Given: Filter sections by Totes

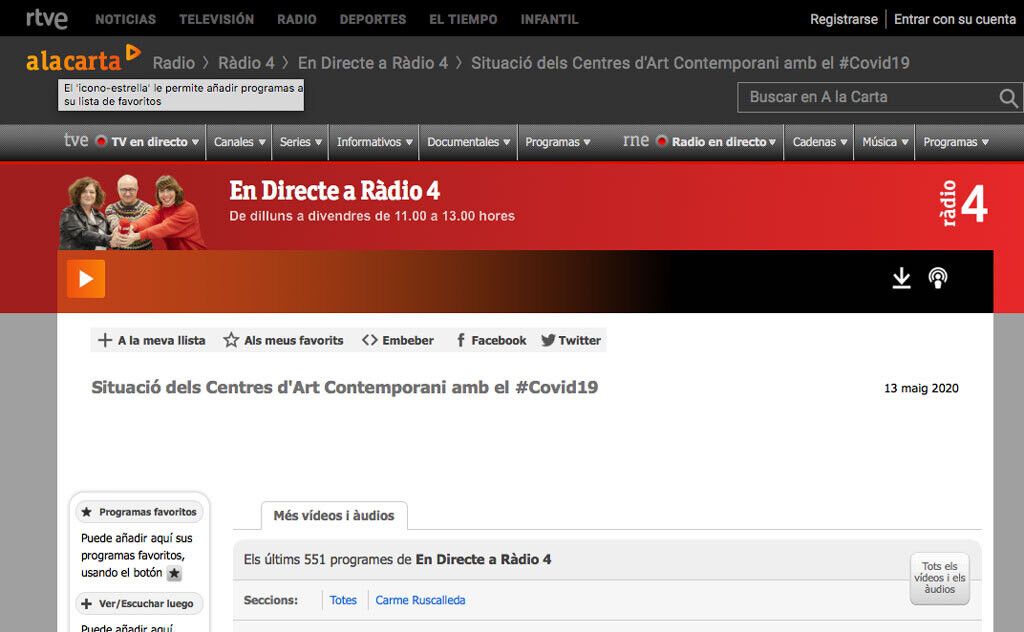Looking at the screenshot, I should click(343, 600).
